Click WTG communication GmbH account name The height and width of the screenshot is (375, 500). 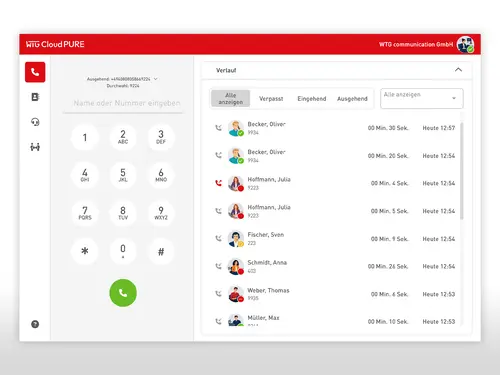[x=416, y=44]
